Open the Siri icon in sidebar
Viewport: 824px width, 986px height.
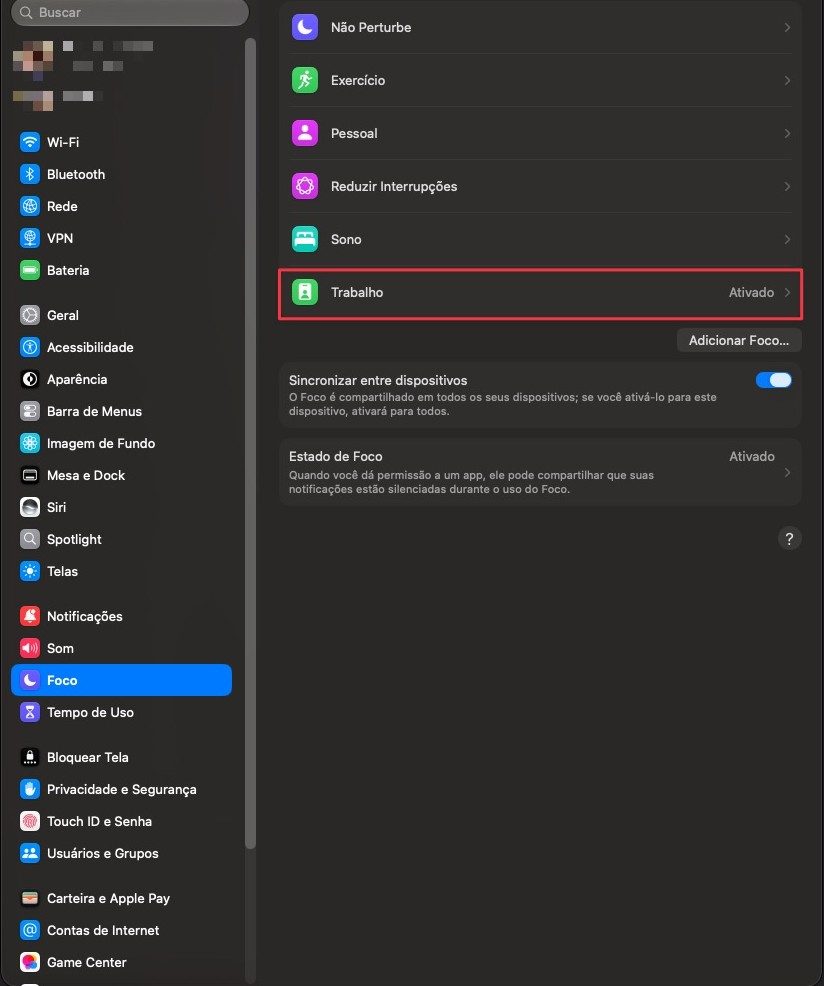(x=30, y=507)
